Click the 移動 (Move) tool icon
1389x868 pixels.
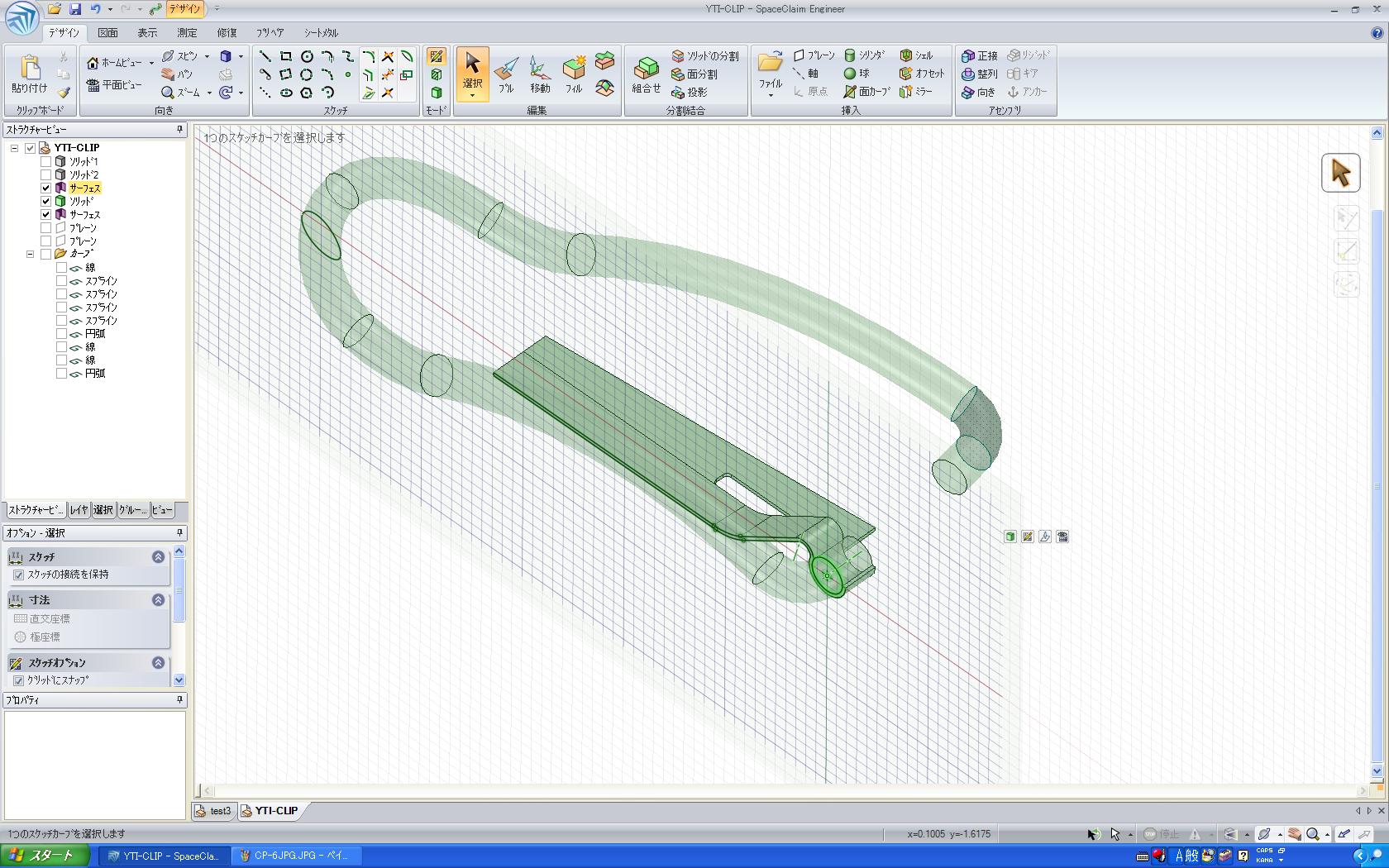(x=540, y=74)
